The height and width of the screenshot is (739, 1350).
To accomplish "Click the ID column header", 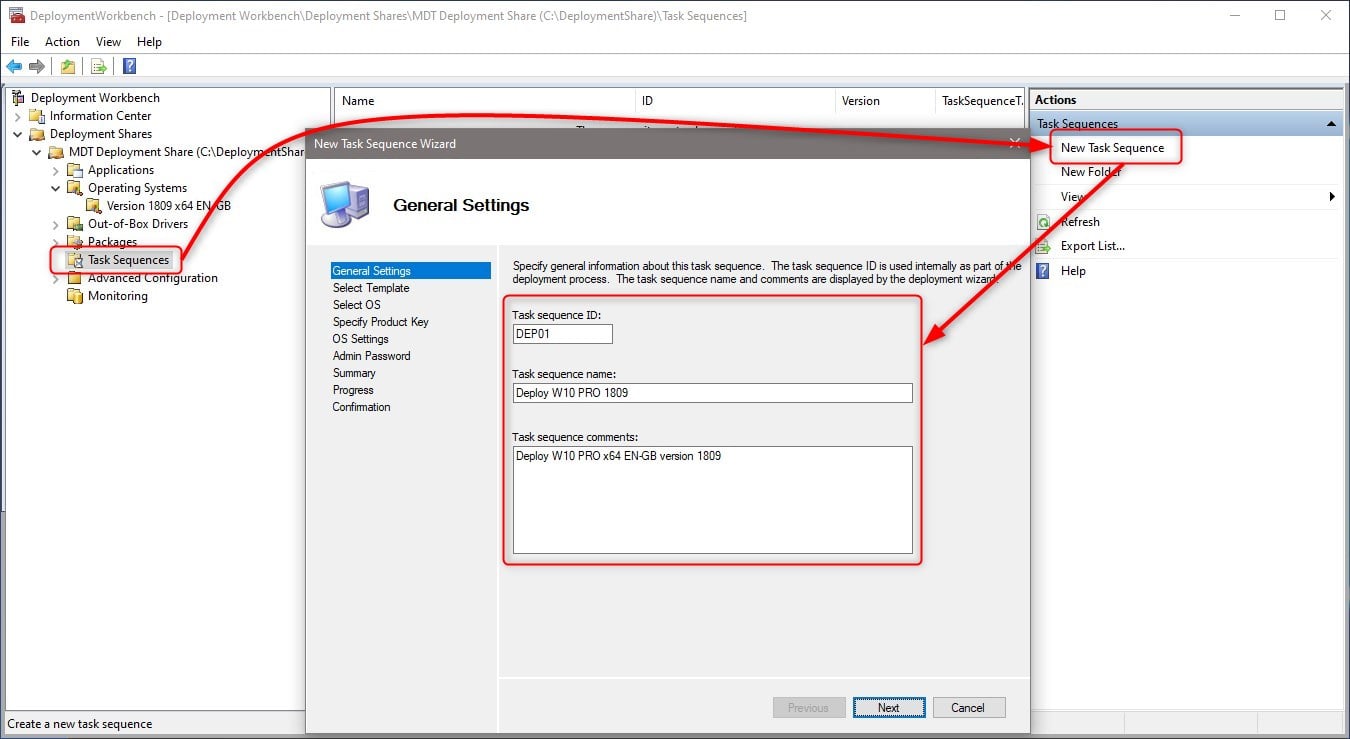I will (735, 101).
